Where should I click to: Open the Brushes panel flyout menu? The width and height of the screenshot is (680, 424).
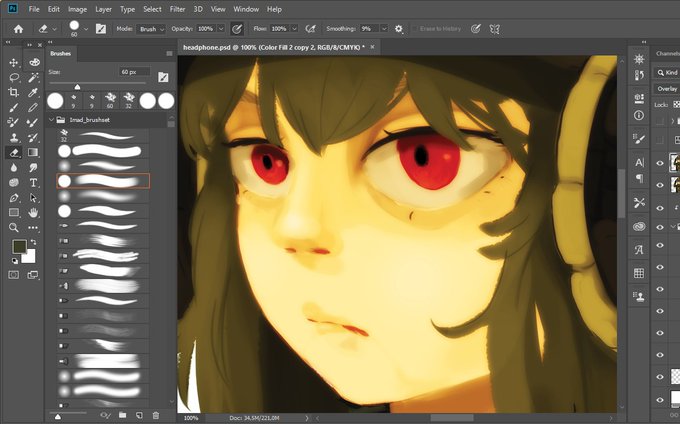click(x=169, y=54)
